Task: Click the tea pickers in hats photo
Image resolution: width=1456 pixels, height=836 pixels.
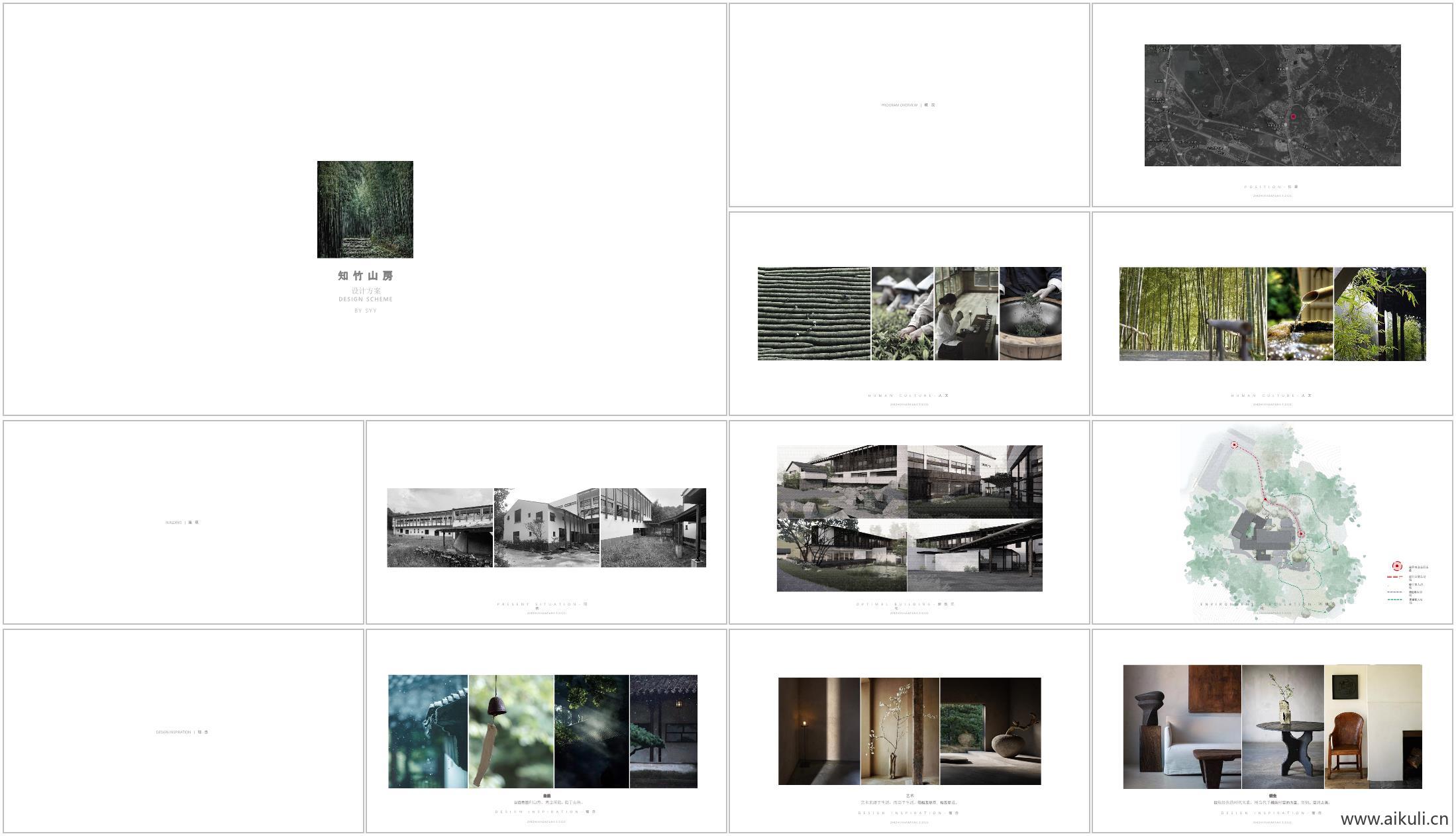Action: pyautogui.click(x=902, y=314)
